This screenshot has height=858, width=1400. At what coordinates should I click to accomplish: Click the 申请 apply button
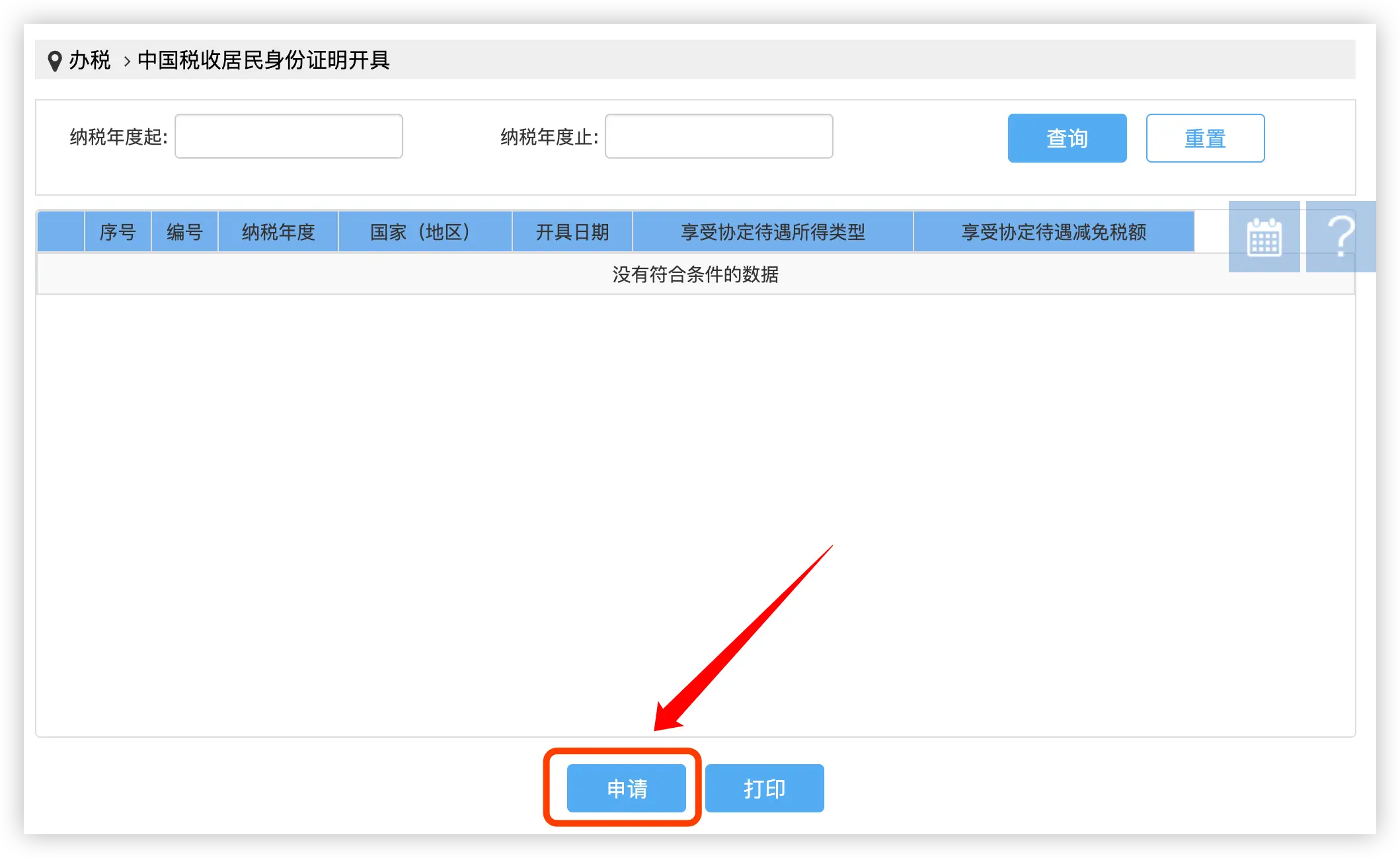point(626,788)
